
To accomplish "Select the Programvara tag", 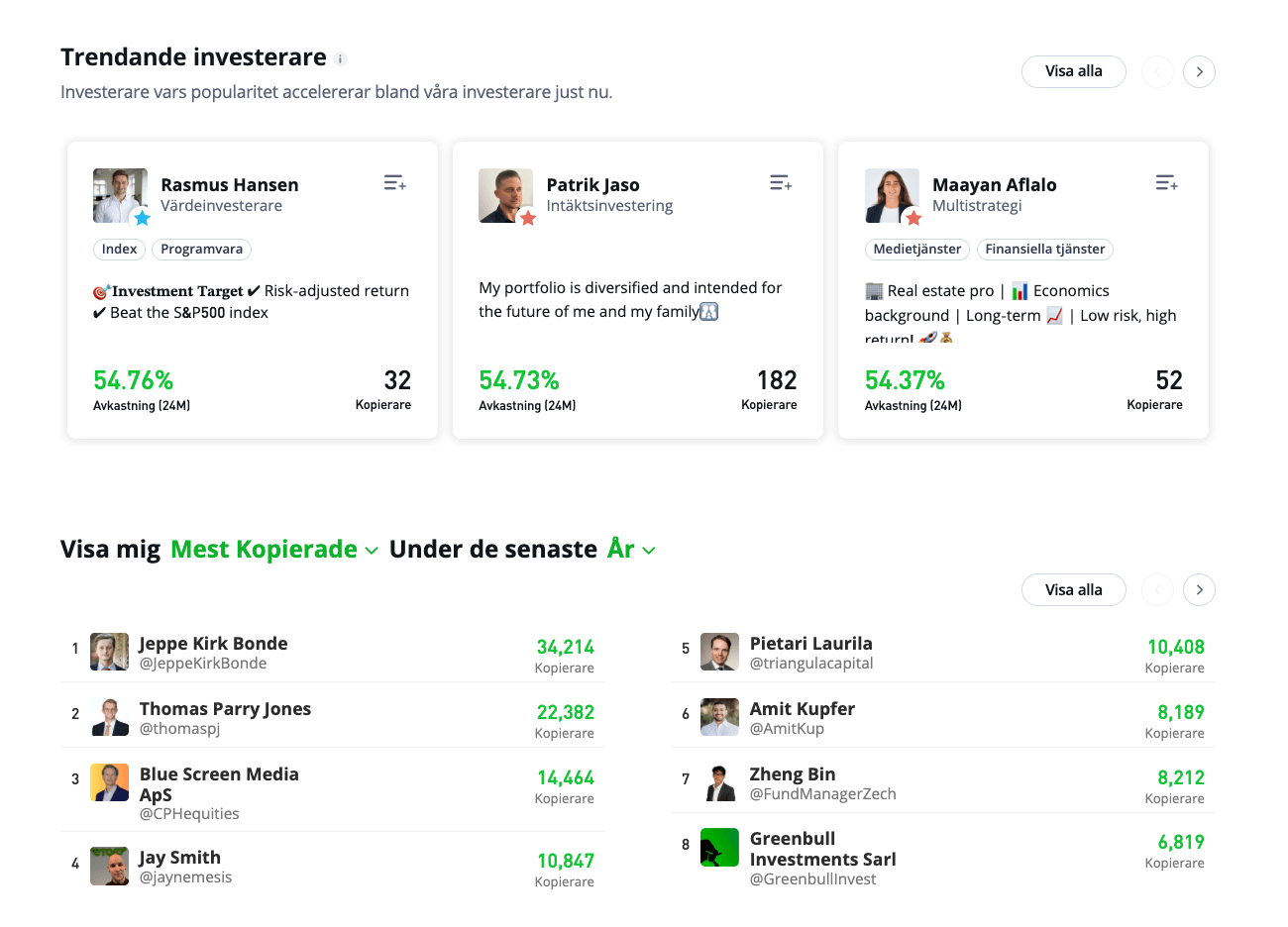I will point(201,250).
